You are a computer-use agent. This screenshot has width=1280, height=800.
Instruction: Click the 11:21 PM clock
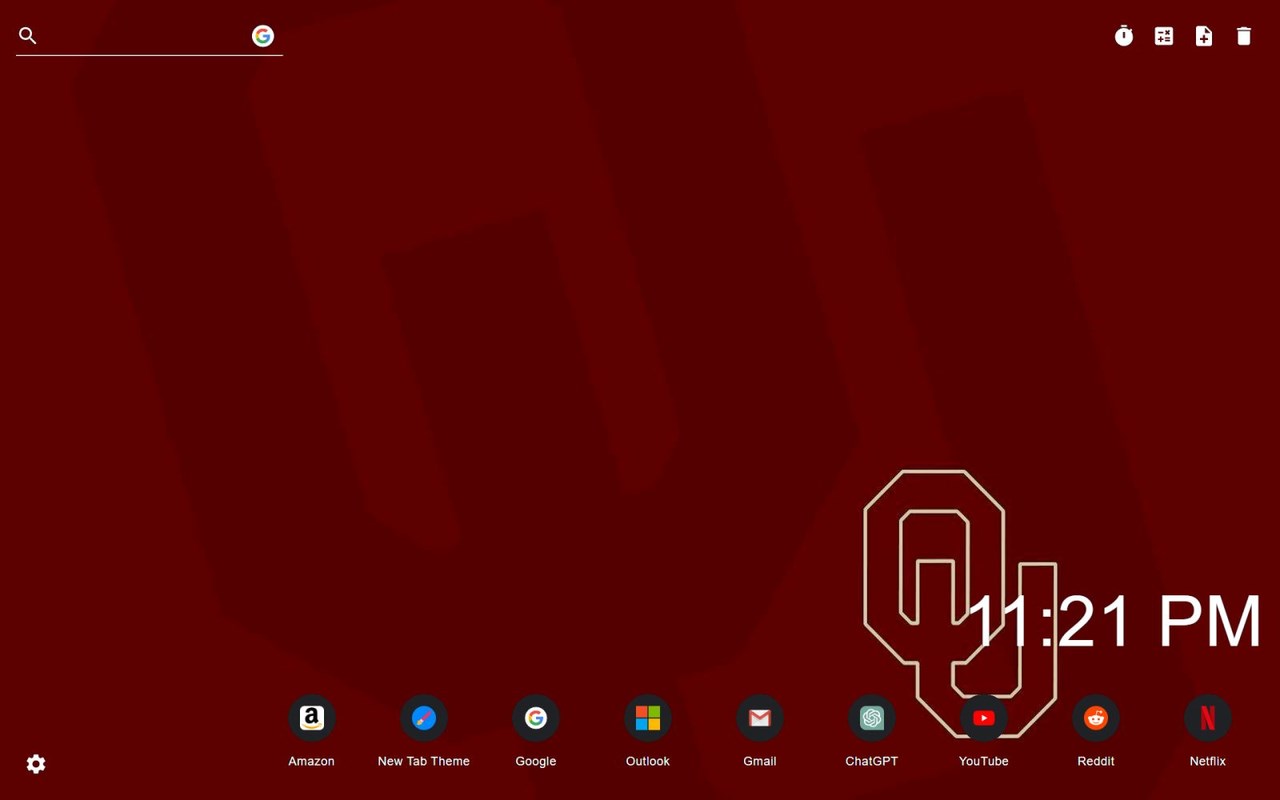1114,621
